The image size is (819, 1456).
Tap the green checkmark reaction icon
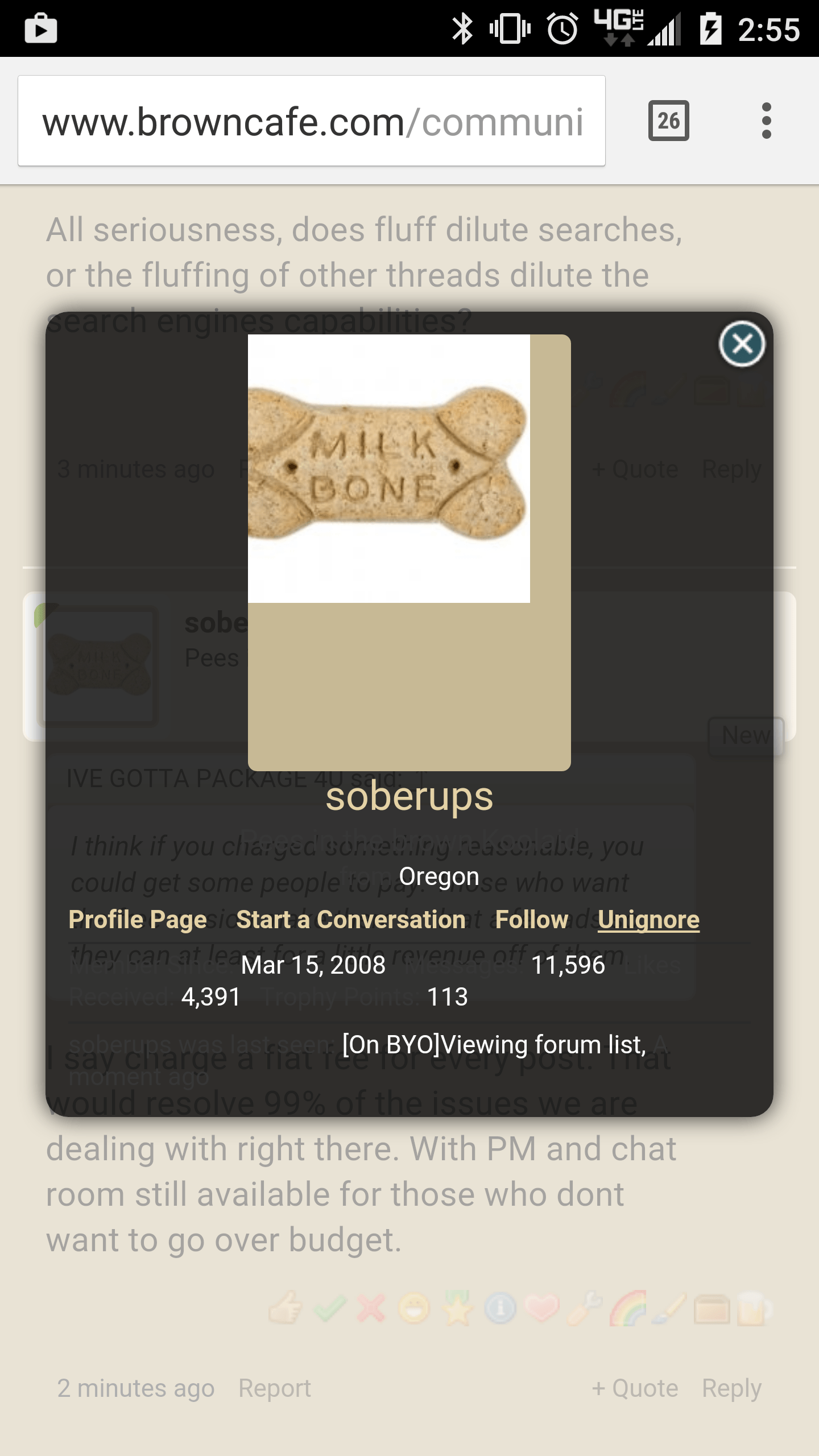(329, 1308)
